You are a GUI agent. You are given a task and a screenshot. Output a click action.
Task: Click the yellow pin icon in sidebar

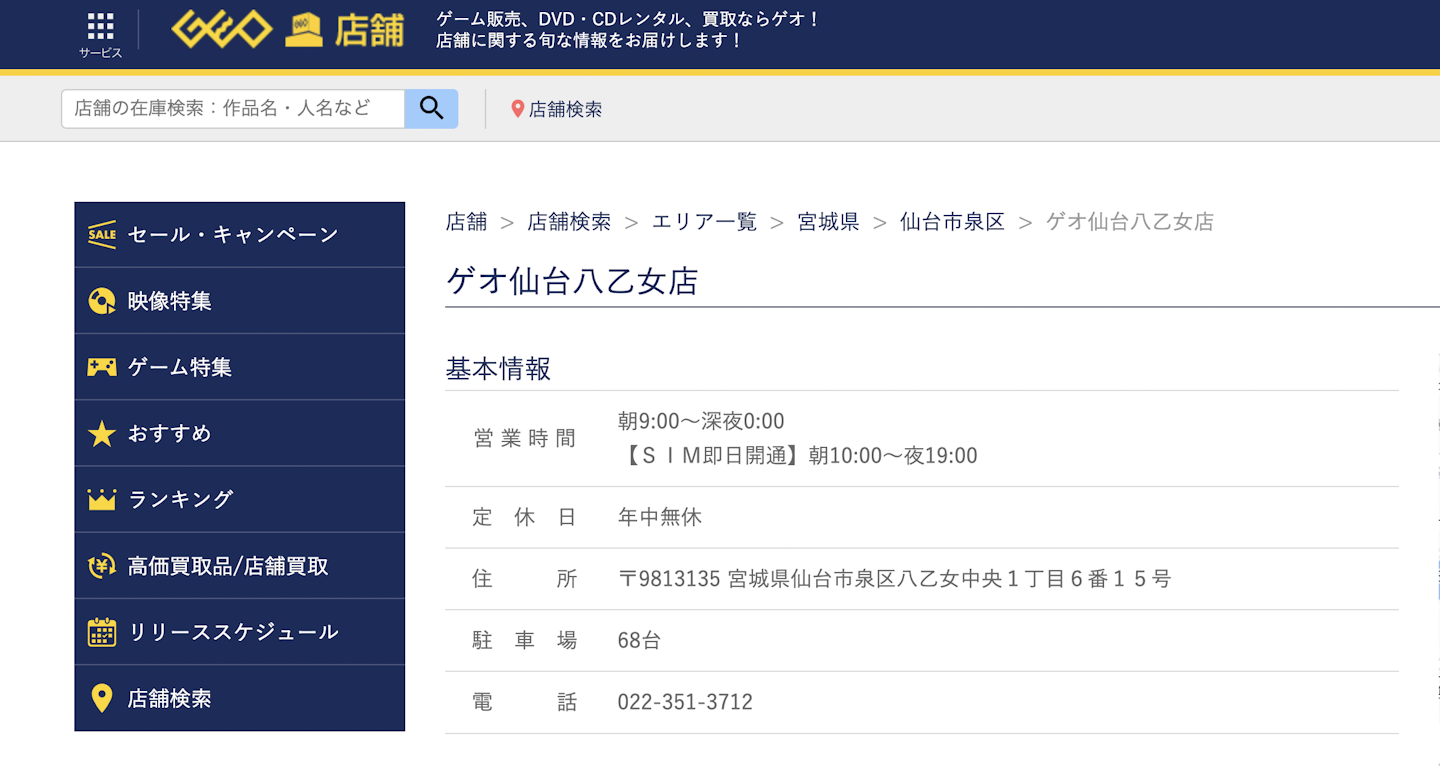[102, 698]
